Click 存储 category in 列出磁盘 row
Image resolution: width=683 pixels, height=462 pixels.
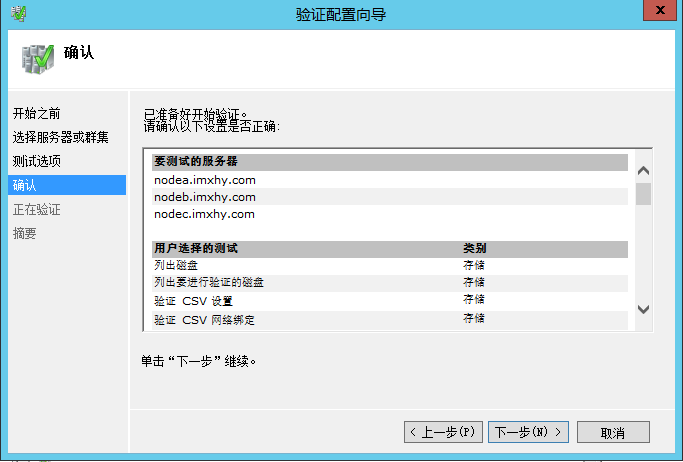click(474, 265)
